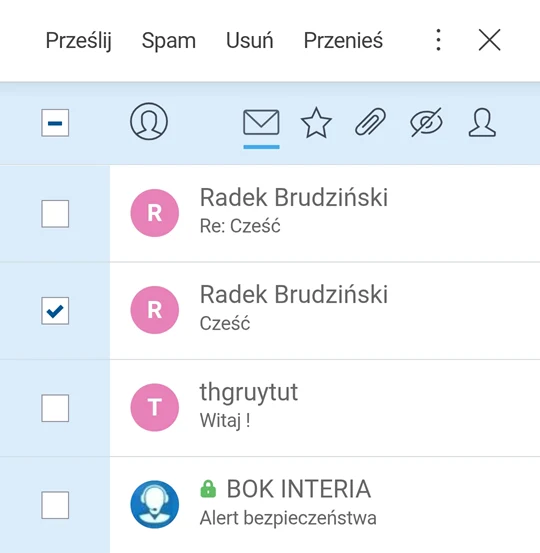540x553 pixels.
Task: Click Usuń to delete selected message
Action: coord(250,40)
